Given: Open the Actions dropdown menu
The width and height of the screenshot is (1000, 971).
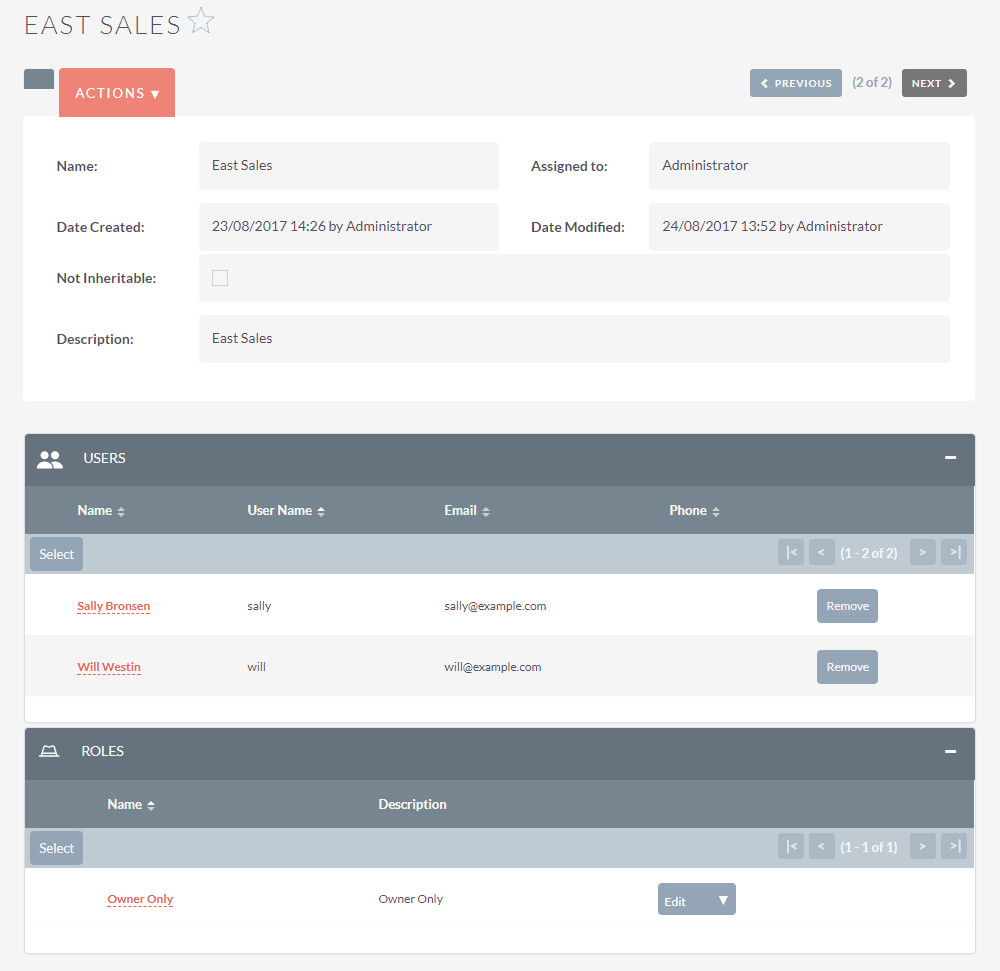Looking at the screenshot, I should (x=117, y=93).
